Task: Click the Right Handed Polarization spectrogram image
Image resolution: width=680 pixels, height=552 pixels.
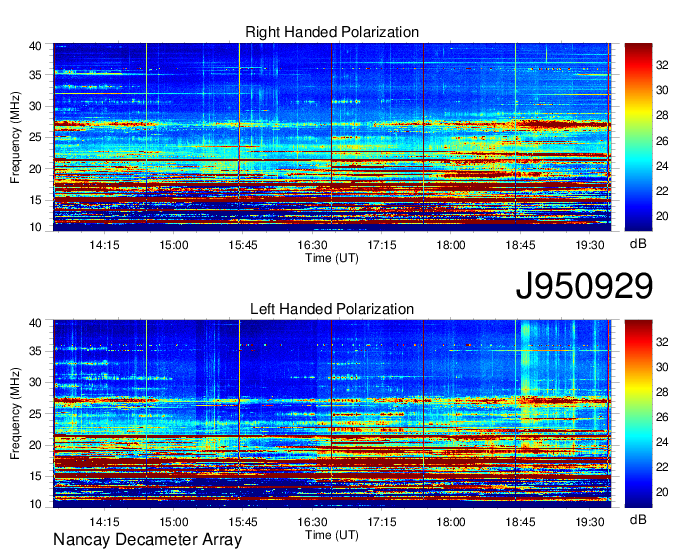Action: pyautogui.click(x=332, y=137)
